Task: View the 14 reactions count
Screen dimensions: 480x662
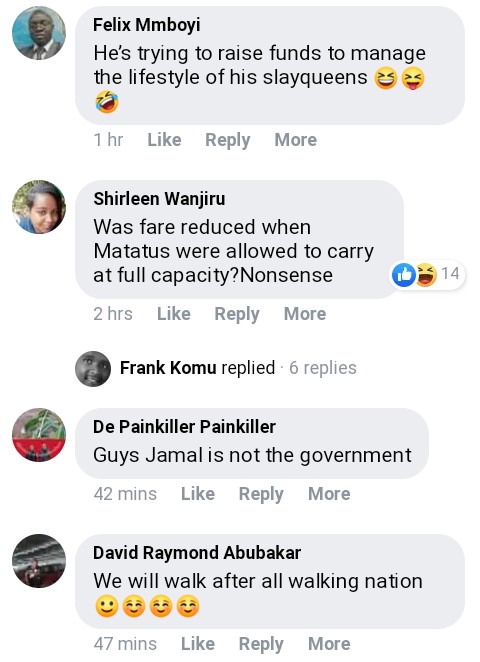Action: (x=450, y=274)
